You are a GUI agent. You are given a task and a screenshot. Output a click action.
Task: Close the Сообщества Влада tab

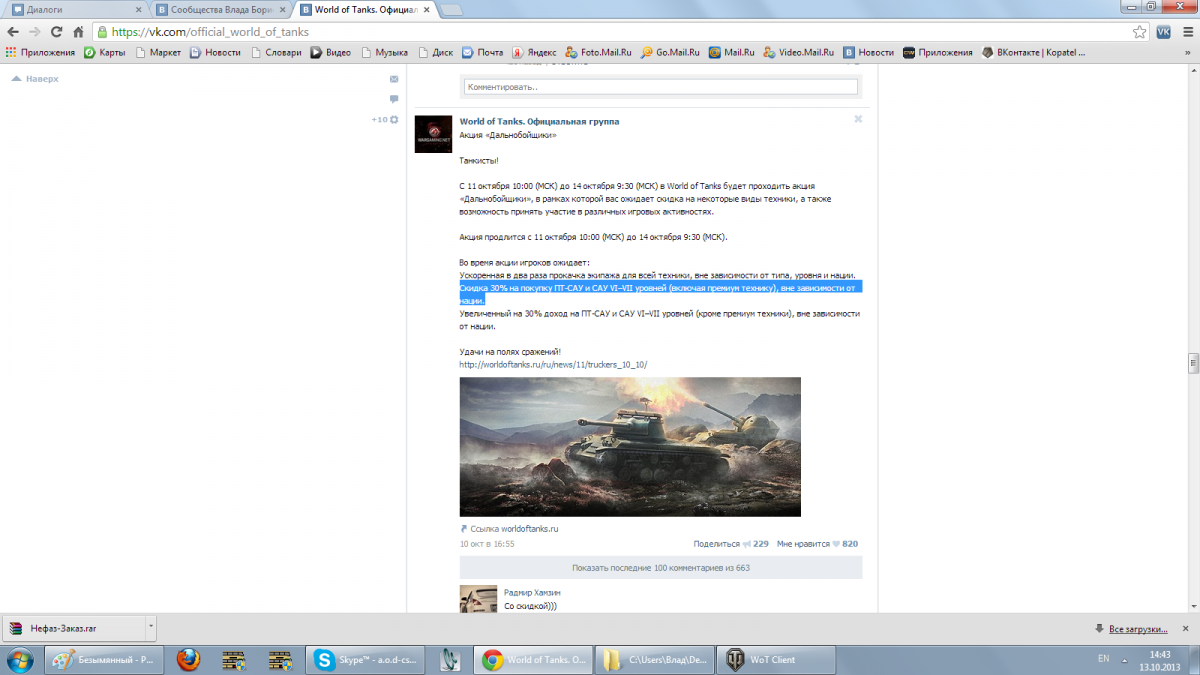pos(281,9)
